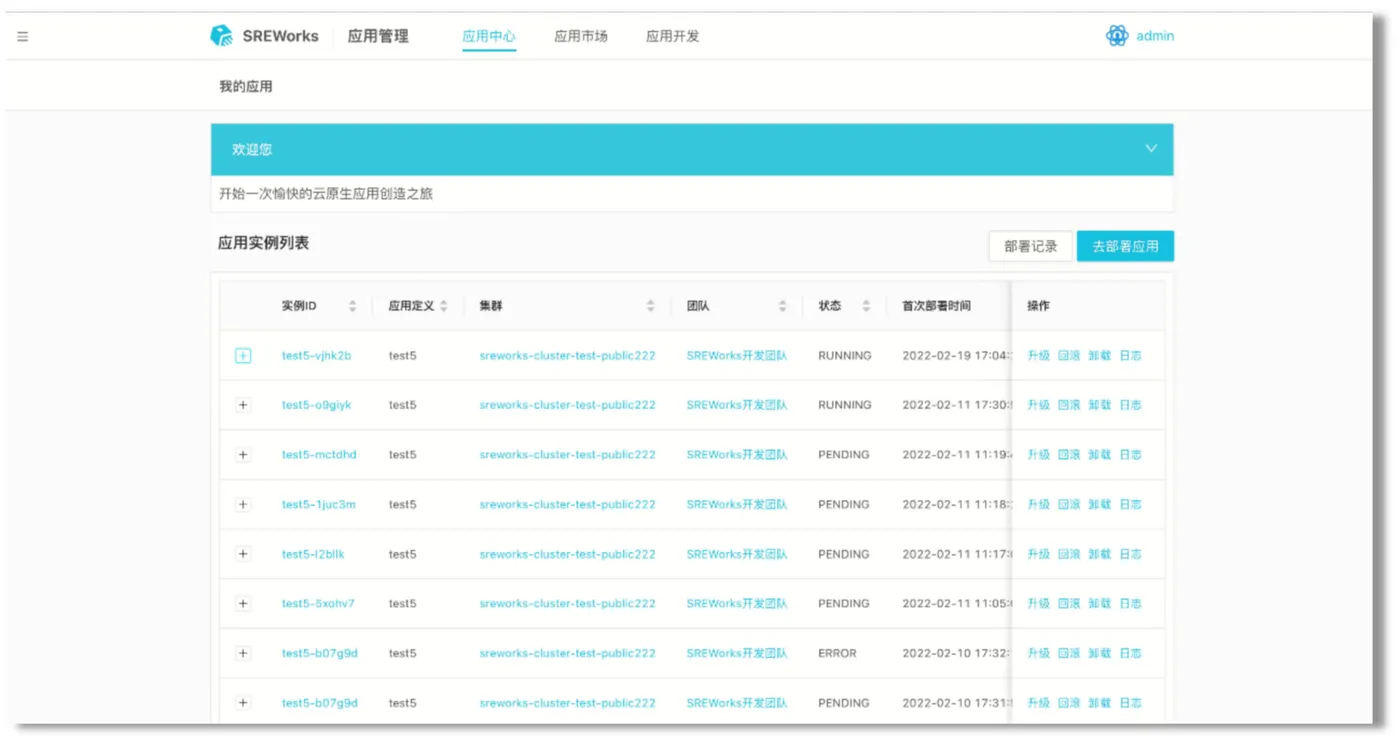Click the admin username

pyautogui.click(x=1155, y=36)
